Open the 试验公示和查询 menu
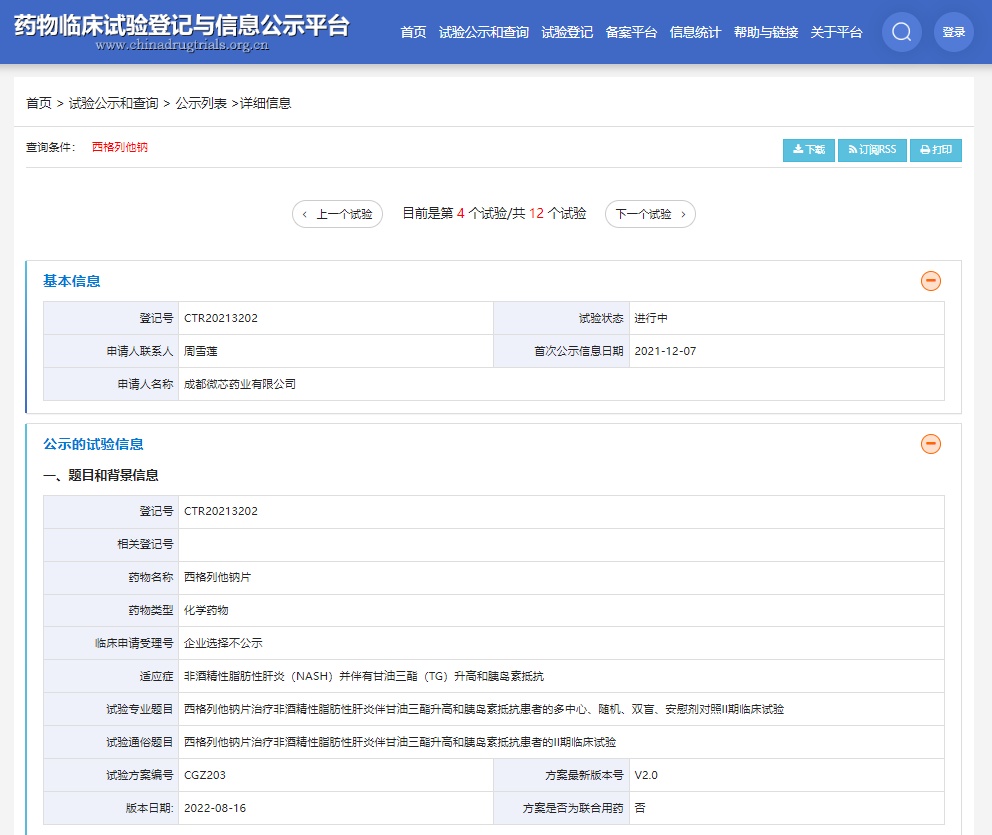 [484, 32]
